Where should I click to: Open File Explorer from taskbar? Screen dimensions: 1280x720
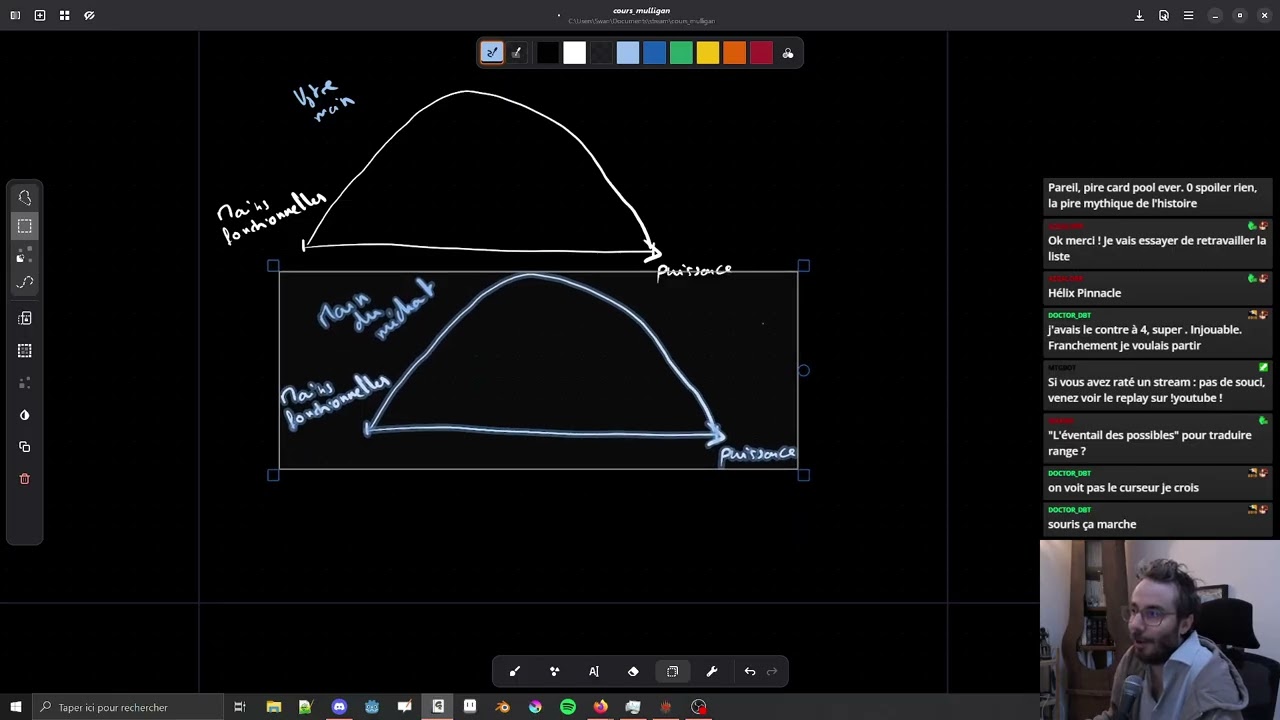[x=274, y=707]
